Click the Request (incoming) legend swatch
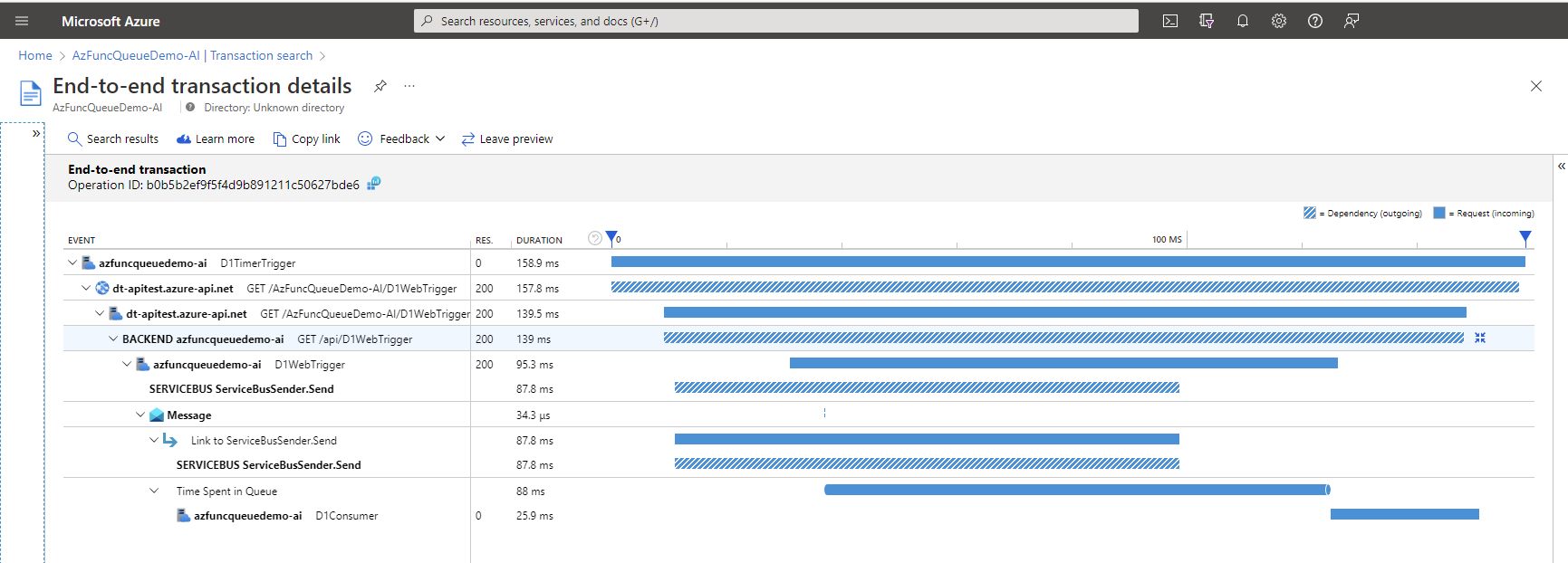Viewport: 1568px width, 563px height. click(x=1439, y=213)
